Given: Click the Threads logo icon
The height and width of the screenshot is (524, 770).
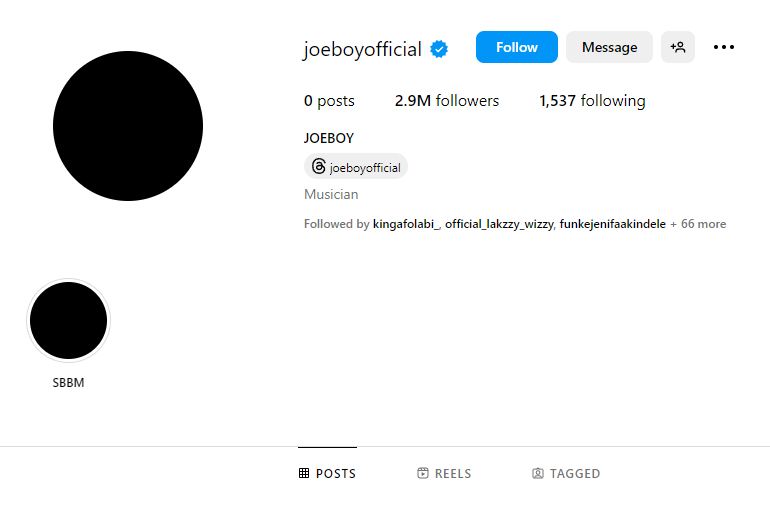Looking at the screenshot, I should tap(319, 167).
